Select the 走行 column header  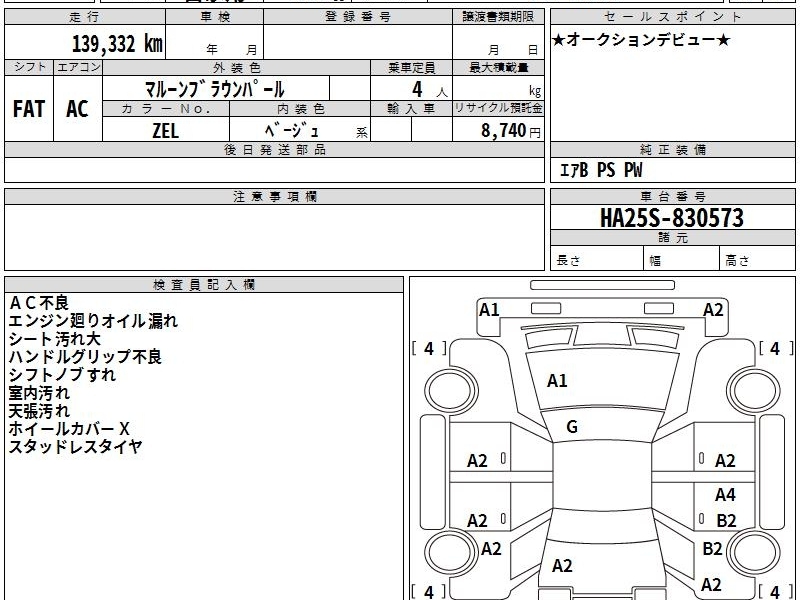click(x=85, y=17)
